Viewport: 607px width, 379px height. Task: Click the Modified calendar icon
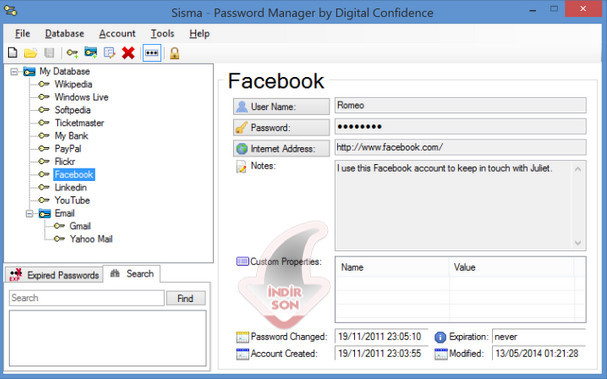(441, 354)
